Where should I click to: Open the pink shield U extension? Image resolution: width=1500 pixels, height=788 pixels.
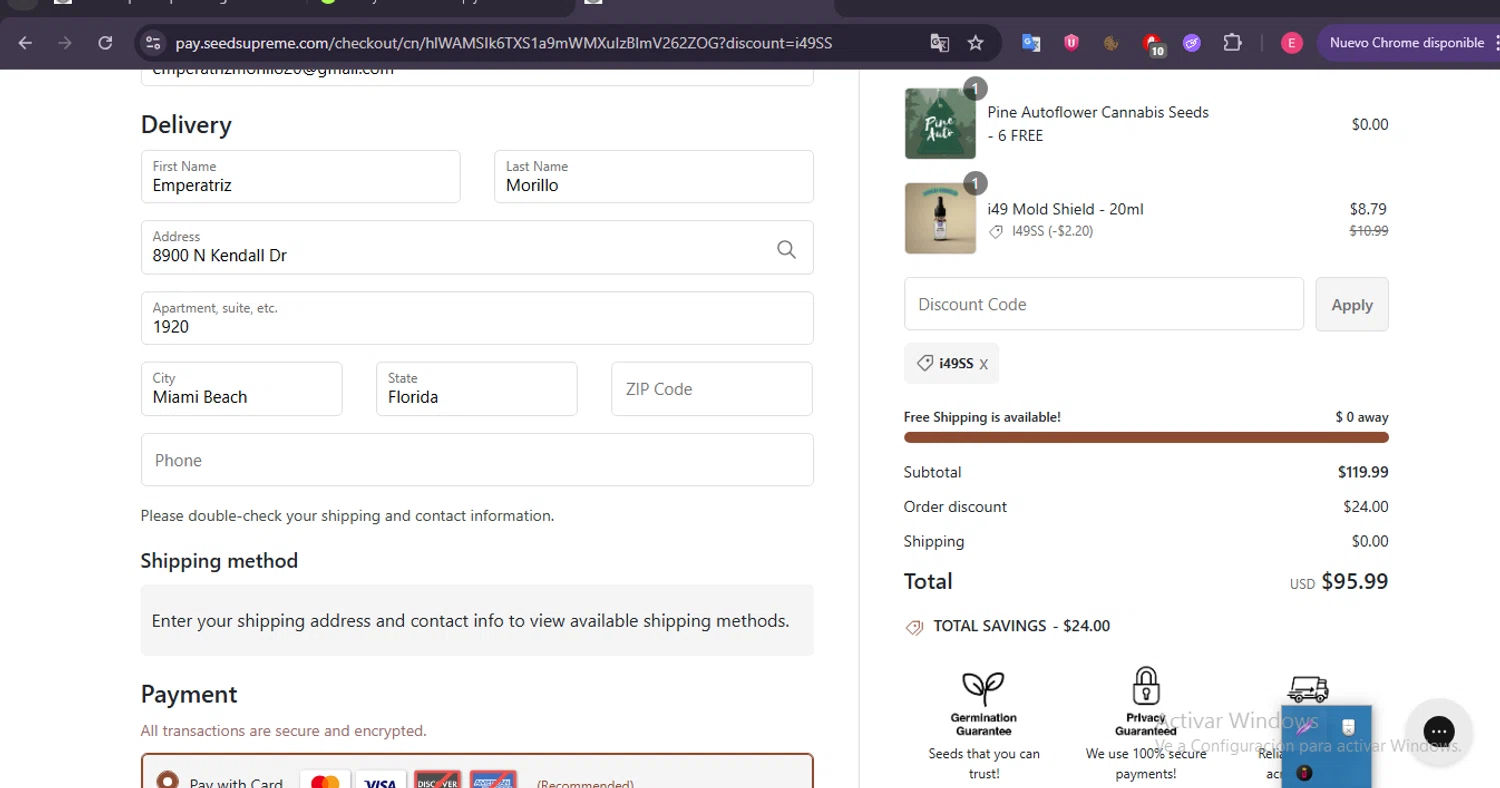pos(1071,43)
